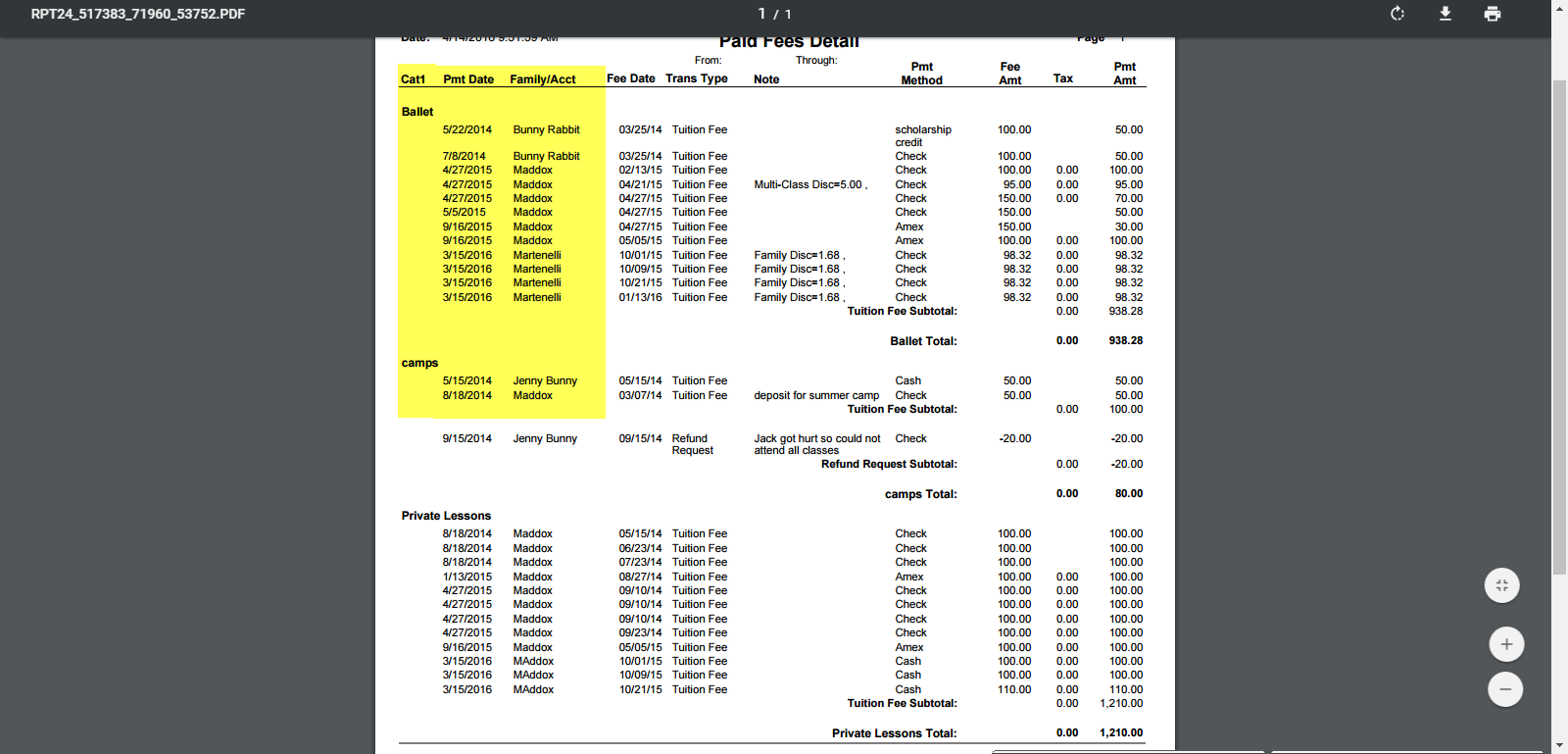This screenshot has height=754, width=1568.
Task: Rotate the PDF clockwise
Action: pos(1397,14)
